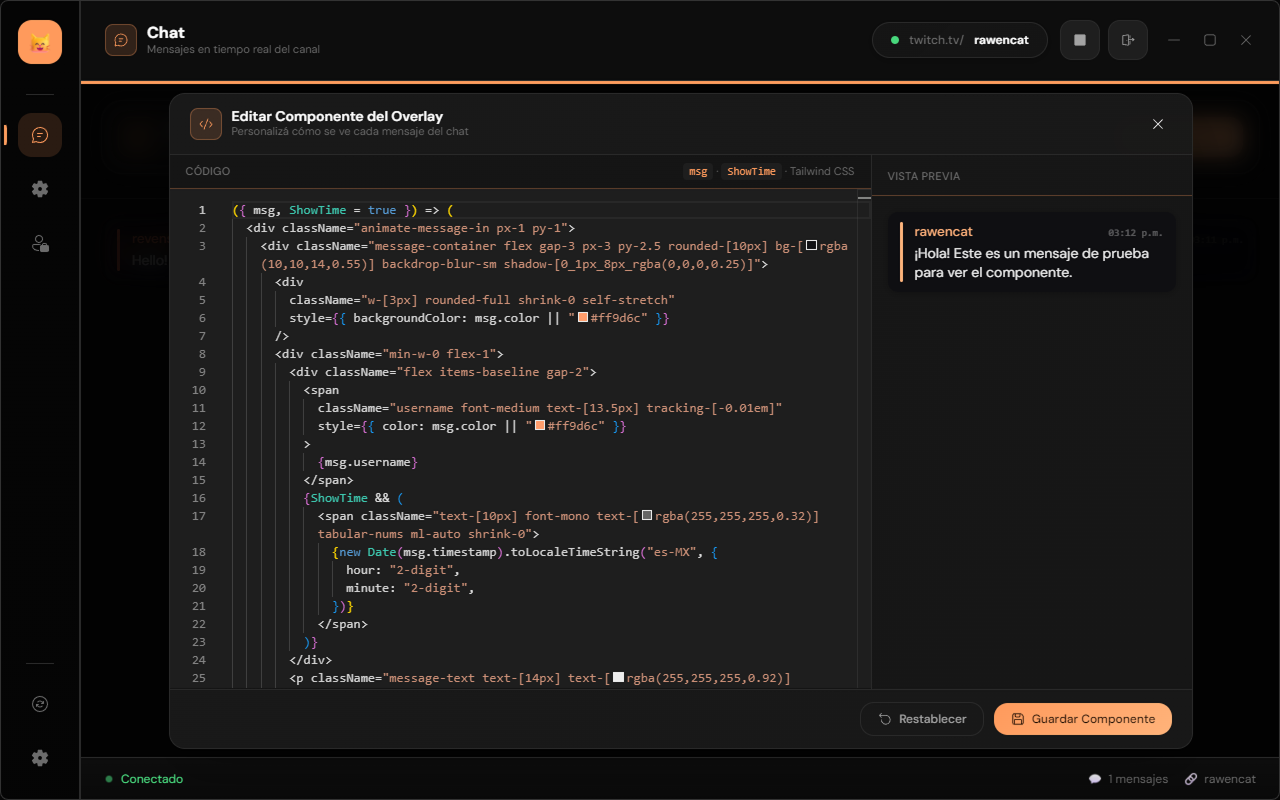
Task: Click the white rgba swatch on line 25
Action: (618, 678)
